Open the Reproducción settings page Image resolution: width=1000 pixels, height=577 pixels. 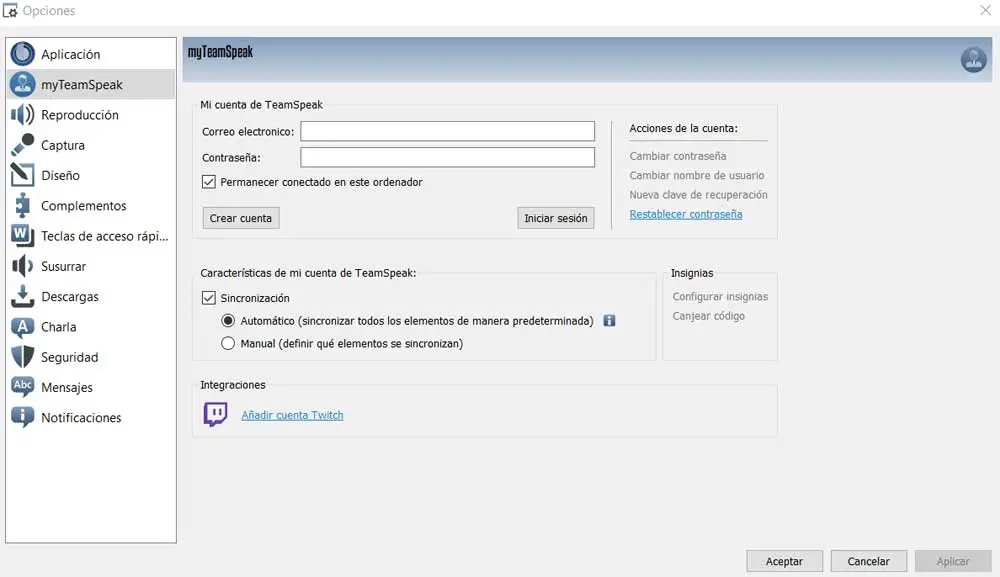coord(91,115)
